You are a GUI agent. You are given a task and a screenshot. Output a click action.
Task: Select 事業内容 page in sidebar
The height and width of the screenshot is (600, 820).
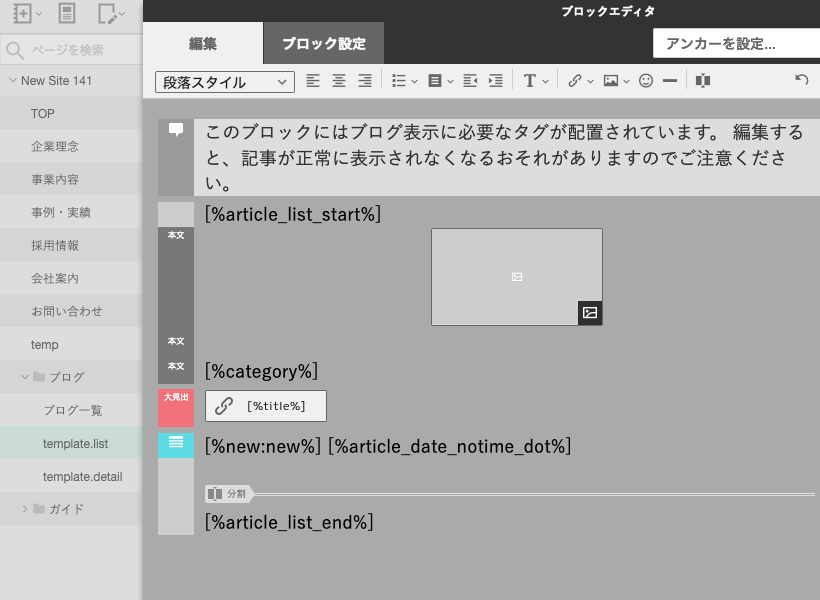[x=71, y=179]
